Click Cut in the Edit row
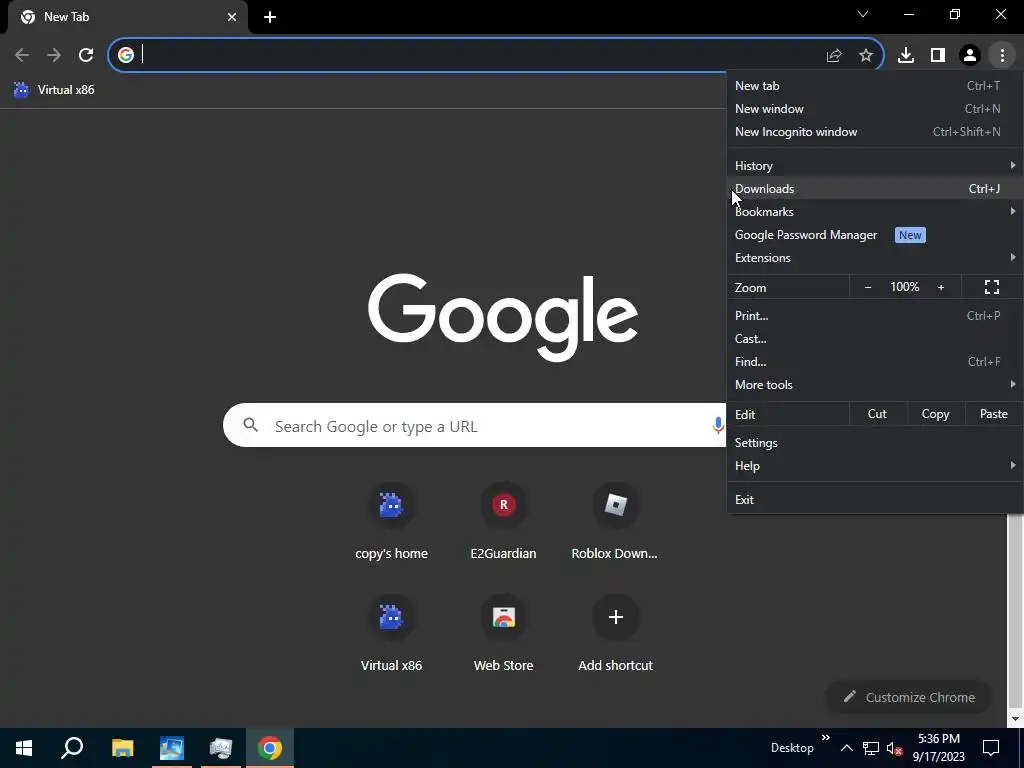Screen dimensions: 1024x768 (877, 414)
